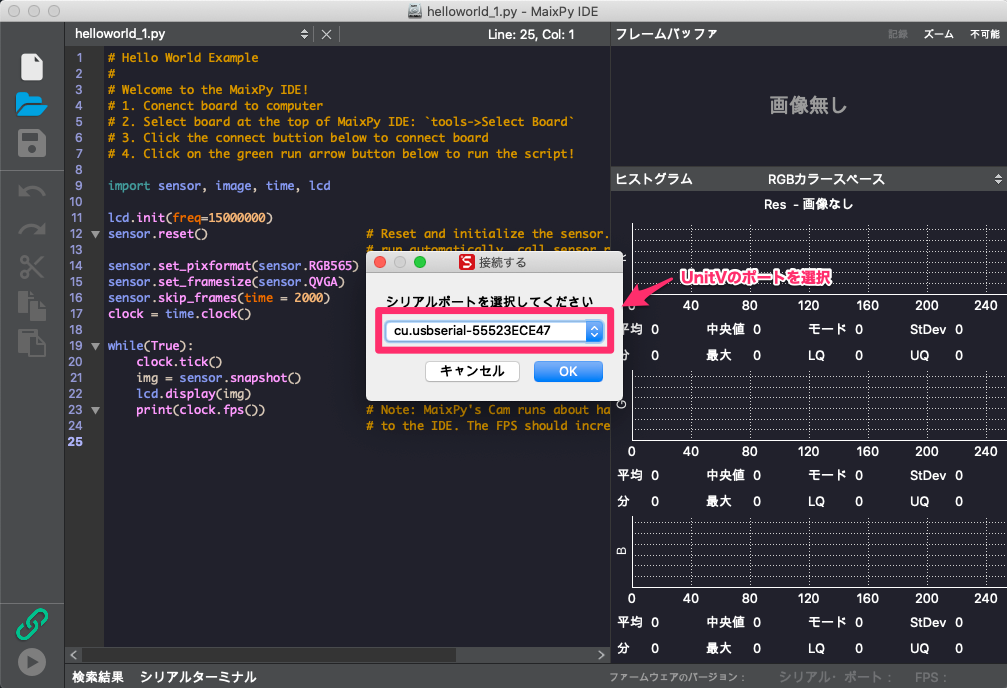
Task: Open the 検索結果 tab
Action: click(98, 677)
